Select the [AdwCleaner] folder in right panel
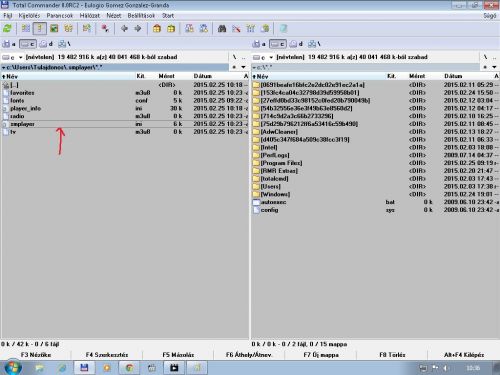 coord(375,132)
